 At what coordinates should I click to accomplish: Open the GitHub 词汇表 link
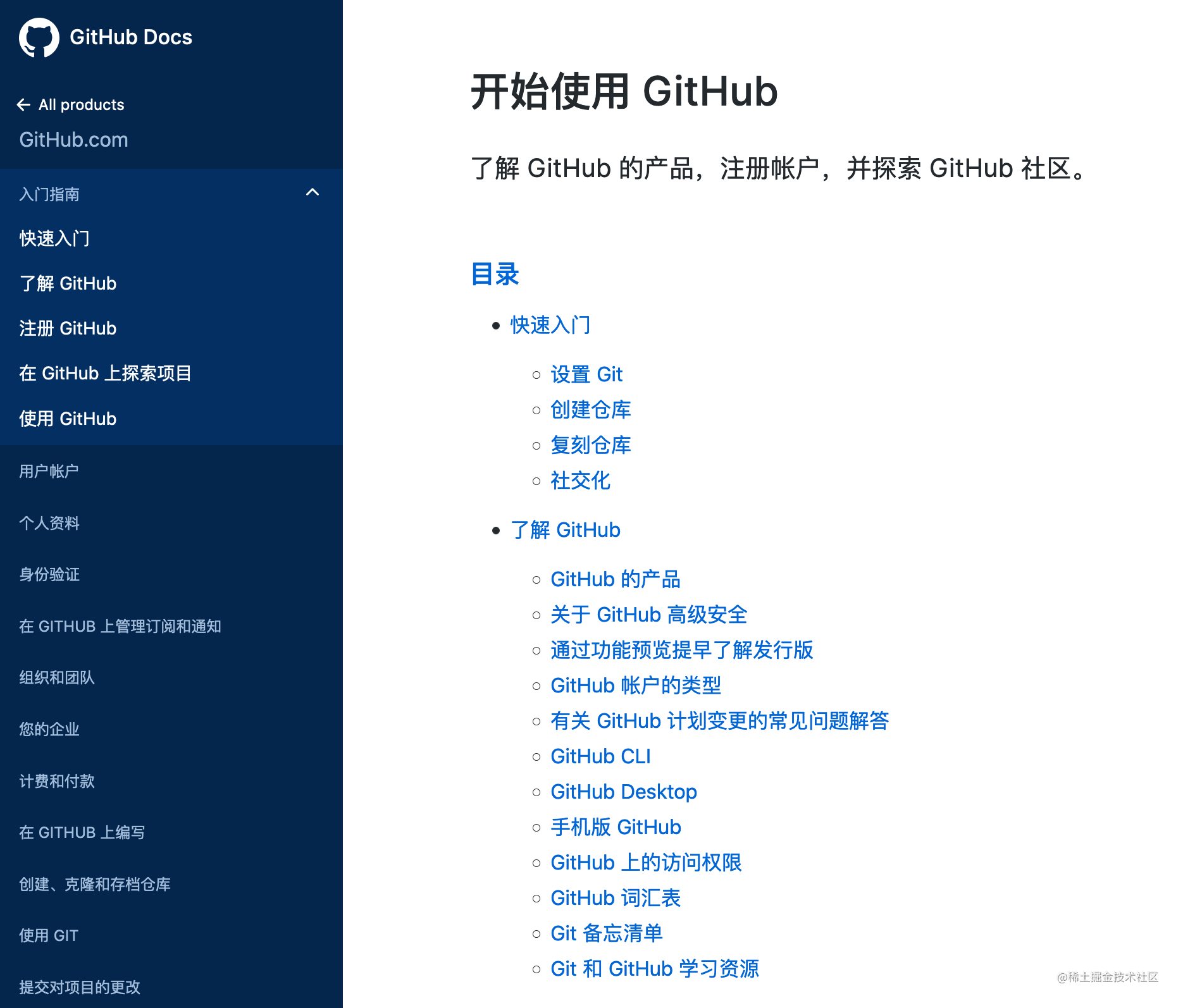tap(616, 898)
